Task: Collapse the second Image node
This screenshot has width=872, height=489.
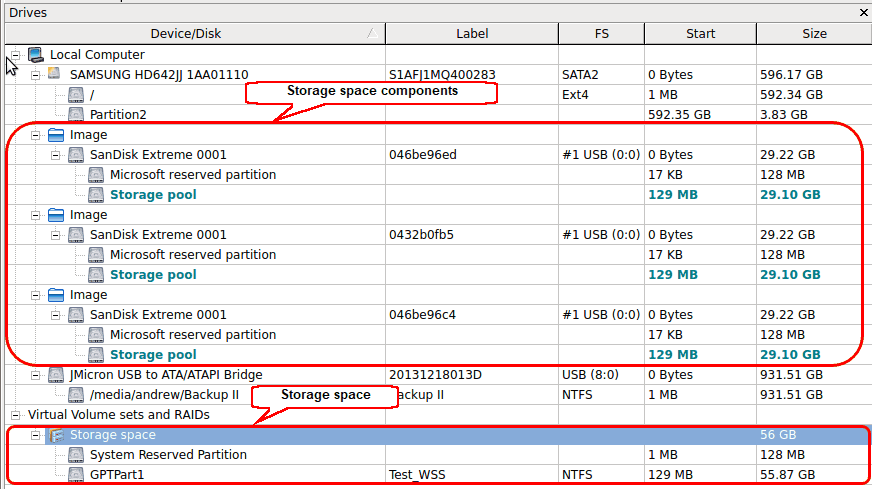Action: (x=36, y=215)
